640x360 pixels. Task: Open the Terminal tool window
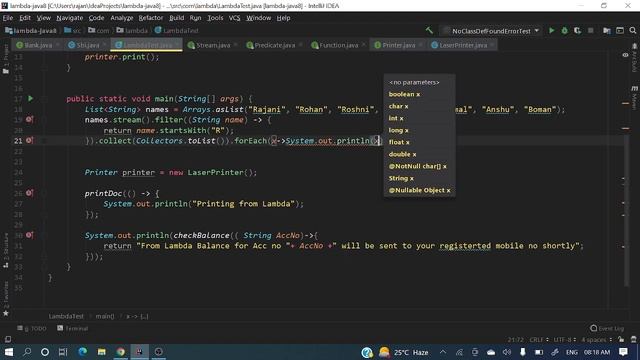pos(72,328)
